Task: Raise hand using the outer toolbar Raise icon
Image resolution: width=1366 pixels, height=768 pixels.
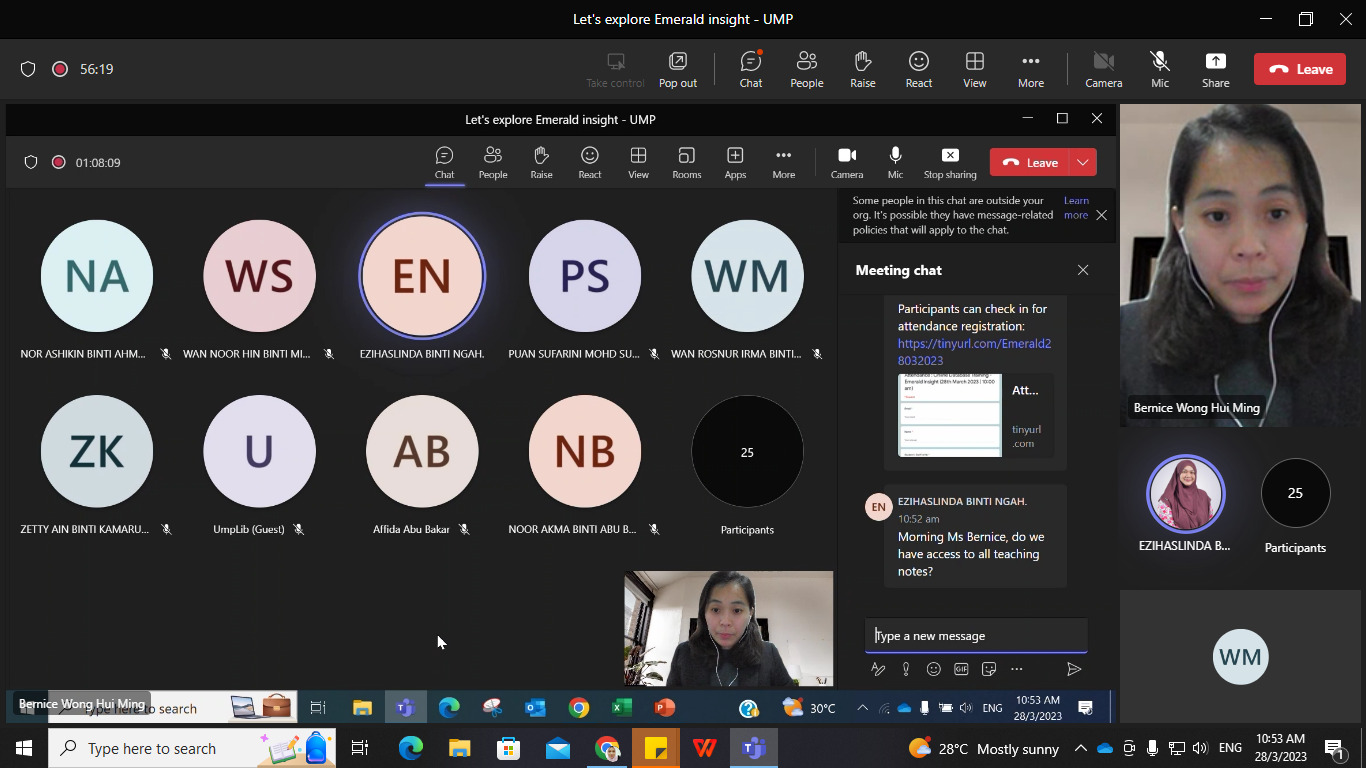Action: (x=863, y=69)
